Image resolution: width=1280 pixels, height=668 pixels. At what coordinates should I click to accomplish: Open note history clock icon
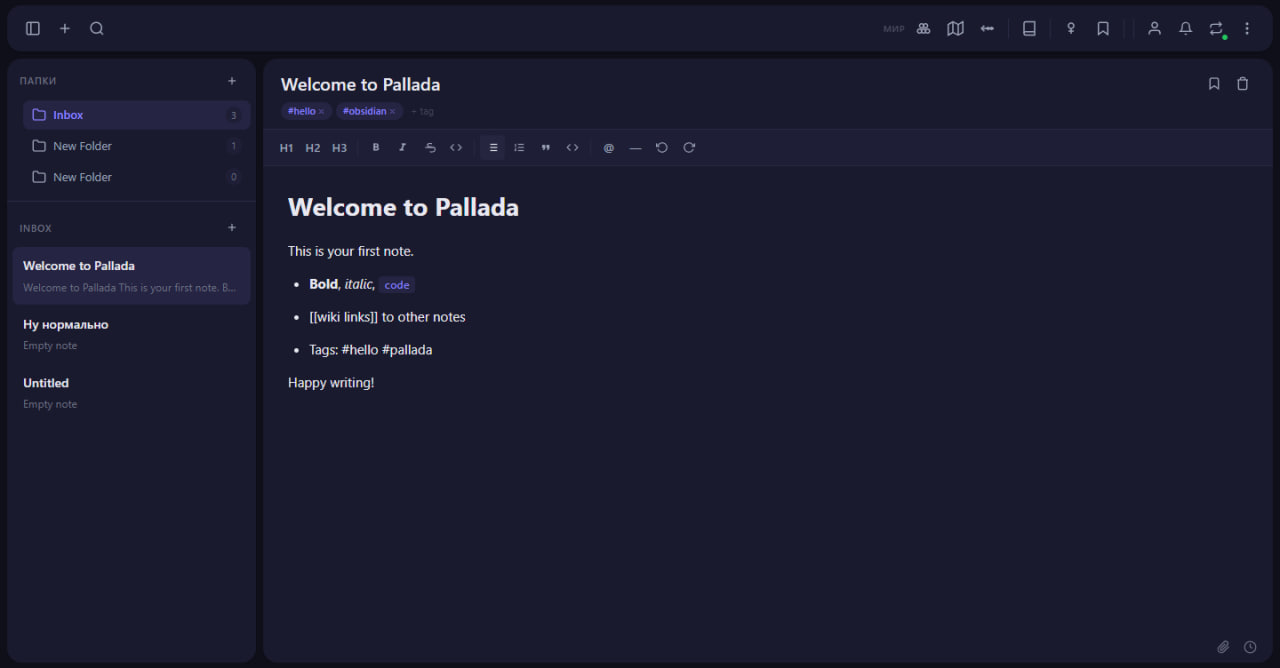pos(1250,647)
